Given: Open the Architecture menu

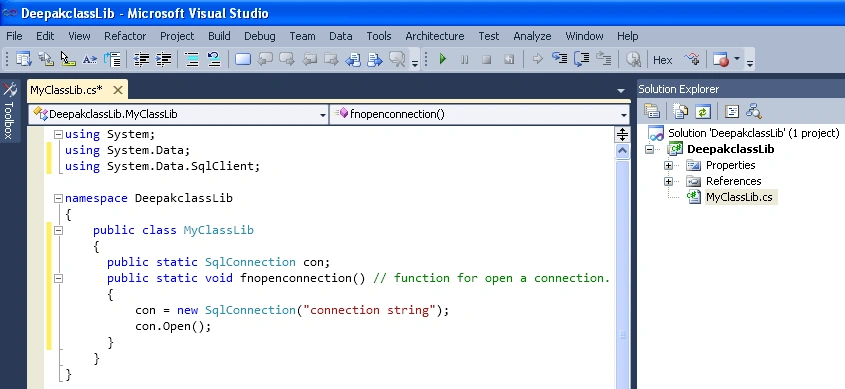Looking at the screenshot, I should [434, 36].
